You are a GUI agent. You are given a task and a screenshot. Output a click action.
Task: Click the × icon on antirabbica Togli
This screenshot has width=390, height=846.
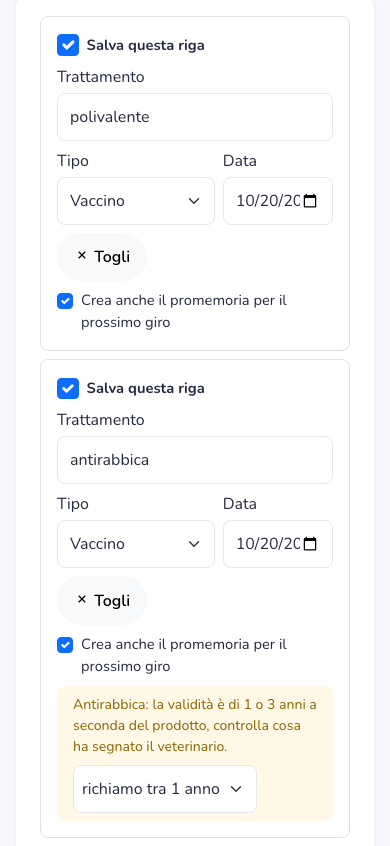pyautogui.click(x=82, y=599)
